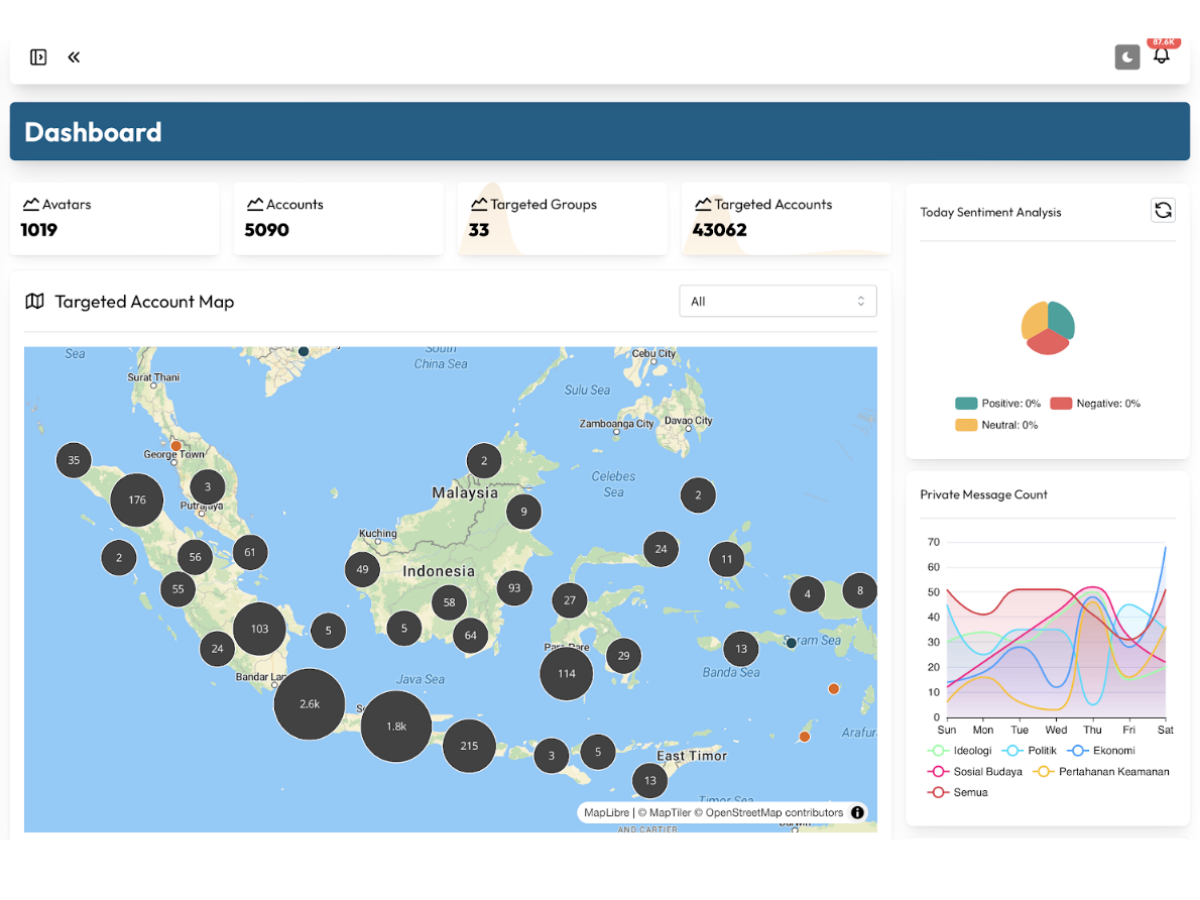Collapse navigation using double-chevron icon
Screen dimensions: 1200x900
pyautogui.click(x=73, y=57)
